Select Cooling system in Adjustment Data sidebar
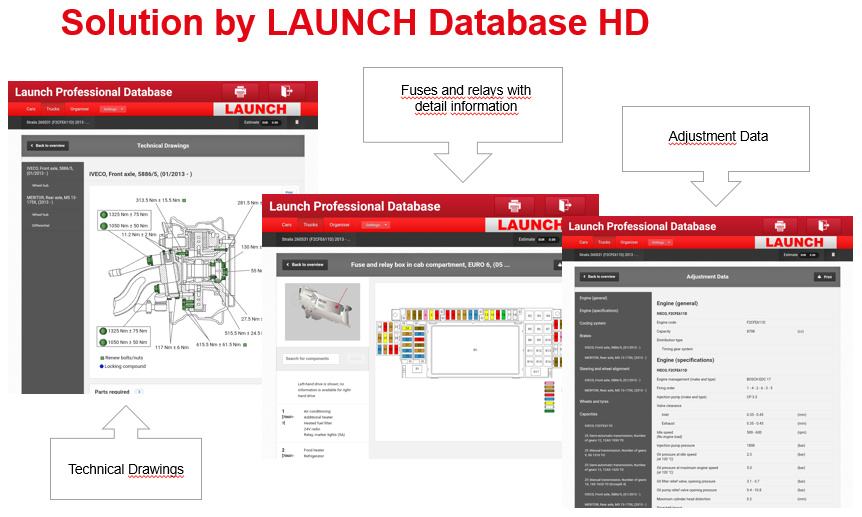 tap(593, 323)
